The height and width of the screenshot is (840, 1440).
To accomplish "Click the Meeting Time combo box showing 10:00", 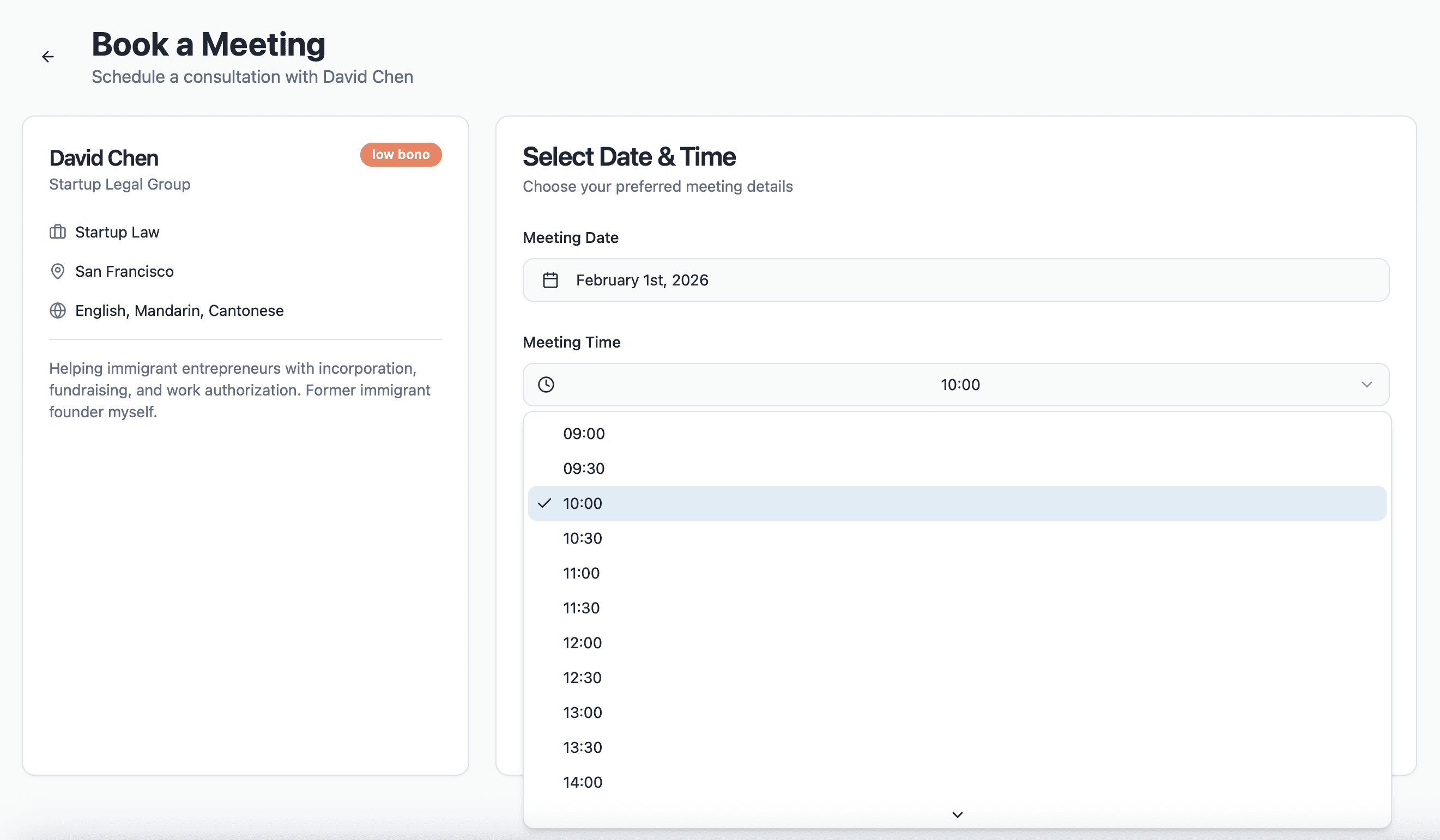I will tap(955, 384).
